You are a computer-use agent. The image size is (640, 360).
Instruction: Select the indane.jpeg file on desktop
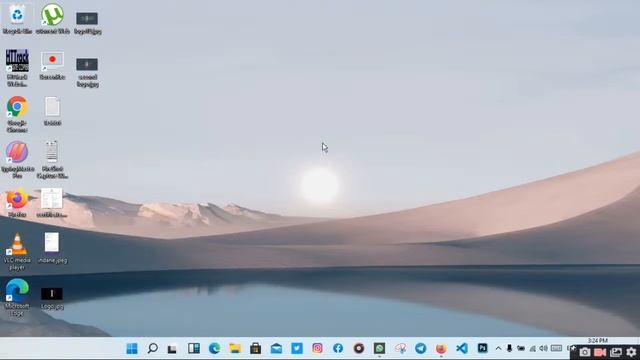pos(52,248)
